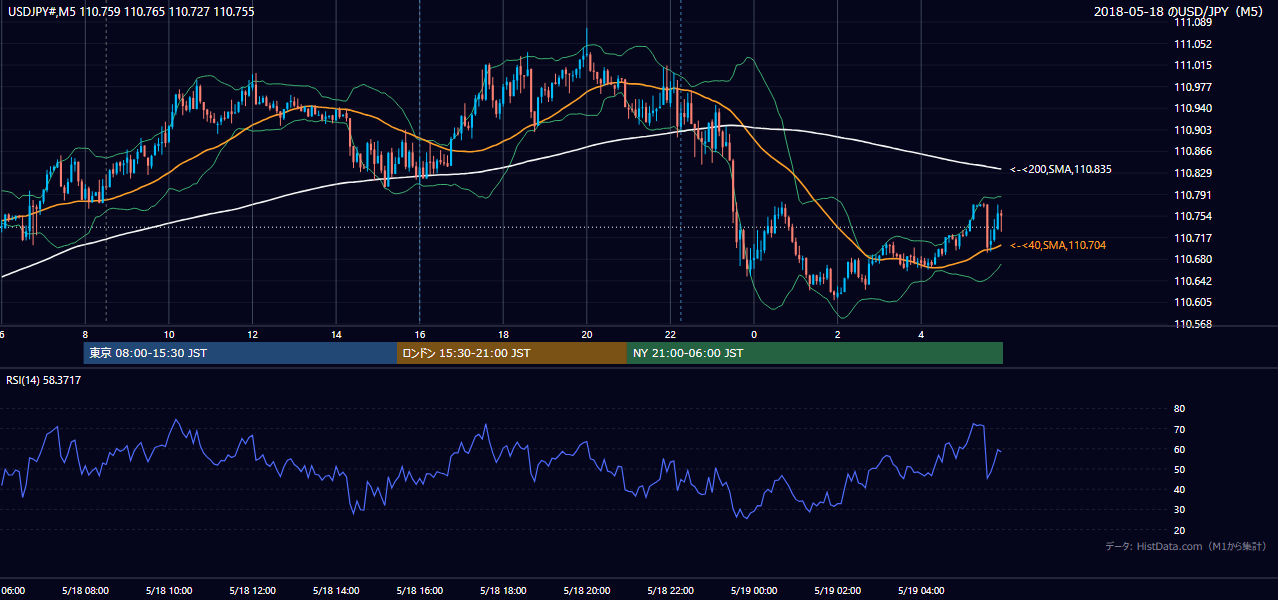1278x600 pixels.
Task: Click the 5/19 04:00 time axis label
Action: click(921, 591)
